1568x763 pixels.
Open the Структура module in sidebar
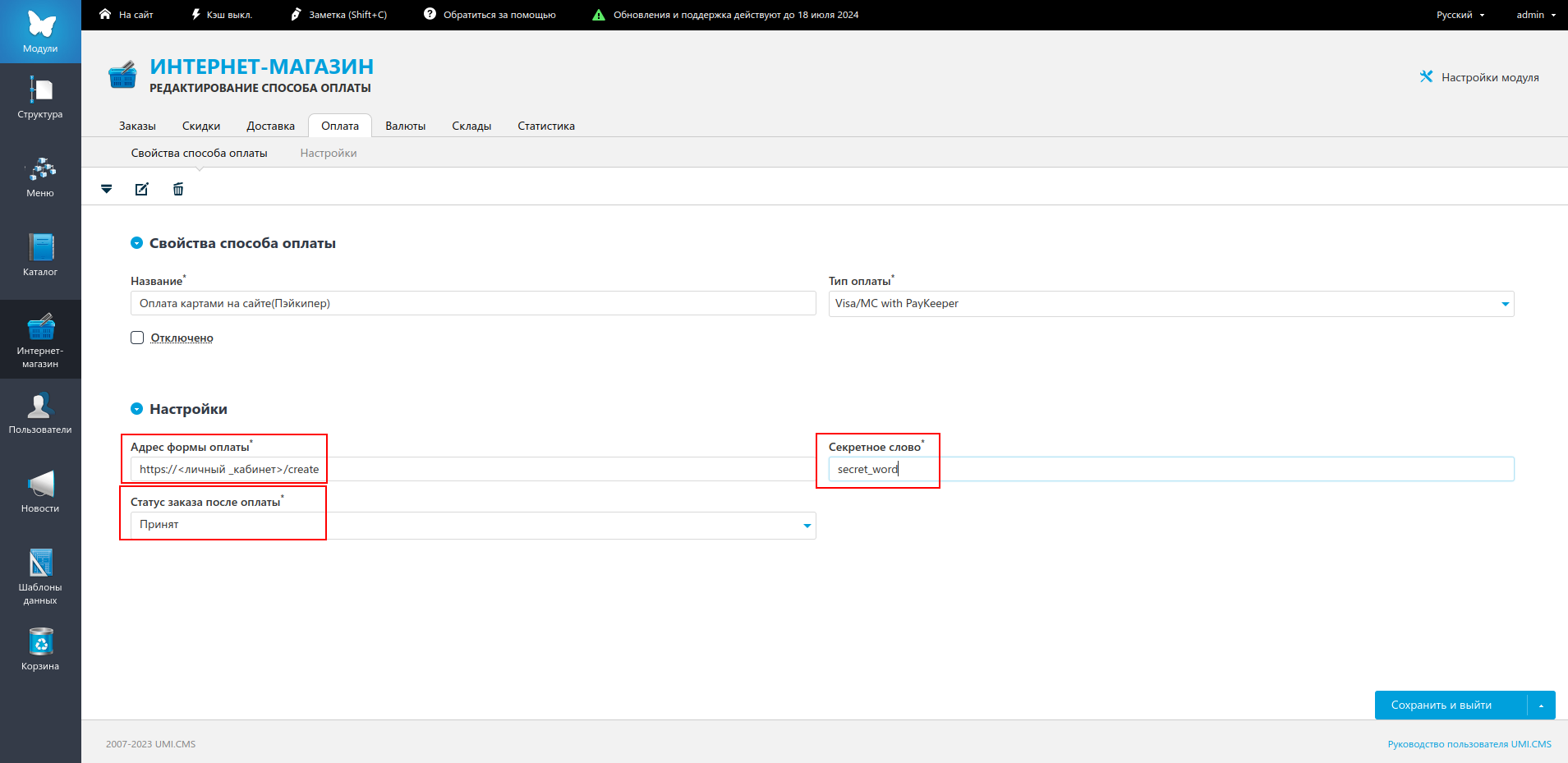pyautogui.click(x=40, y=97)
